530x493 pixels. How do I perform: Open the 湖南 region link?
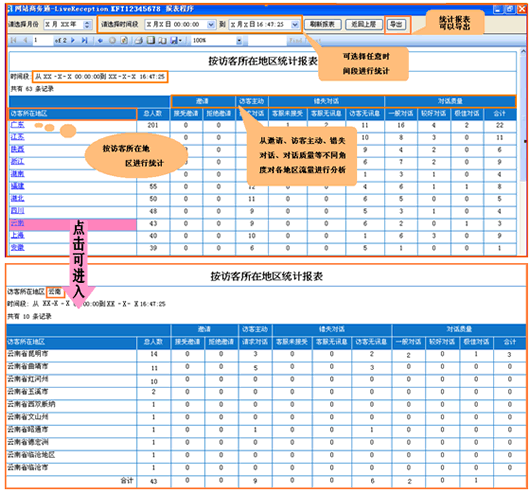tap(17, 174)
